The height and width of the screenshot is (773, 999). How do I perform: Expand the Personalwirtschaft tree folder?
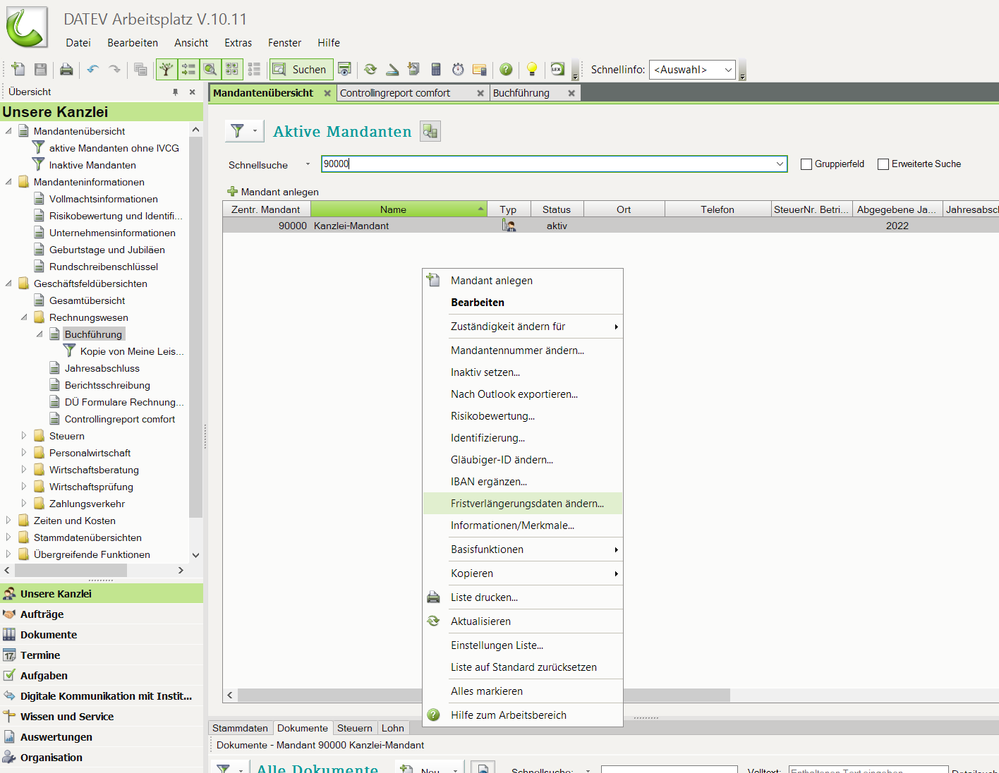(x=24, y=452)
